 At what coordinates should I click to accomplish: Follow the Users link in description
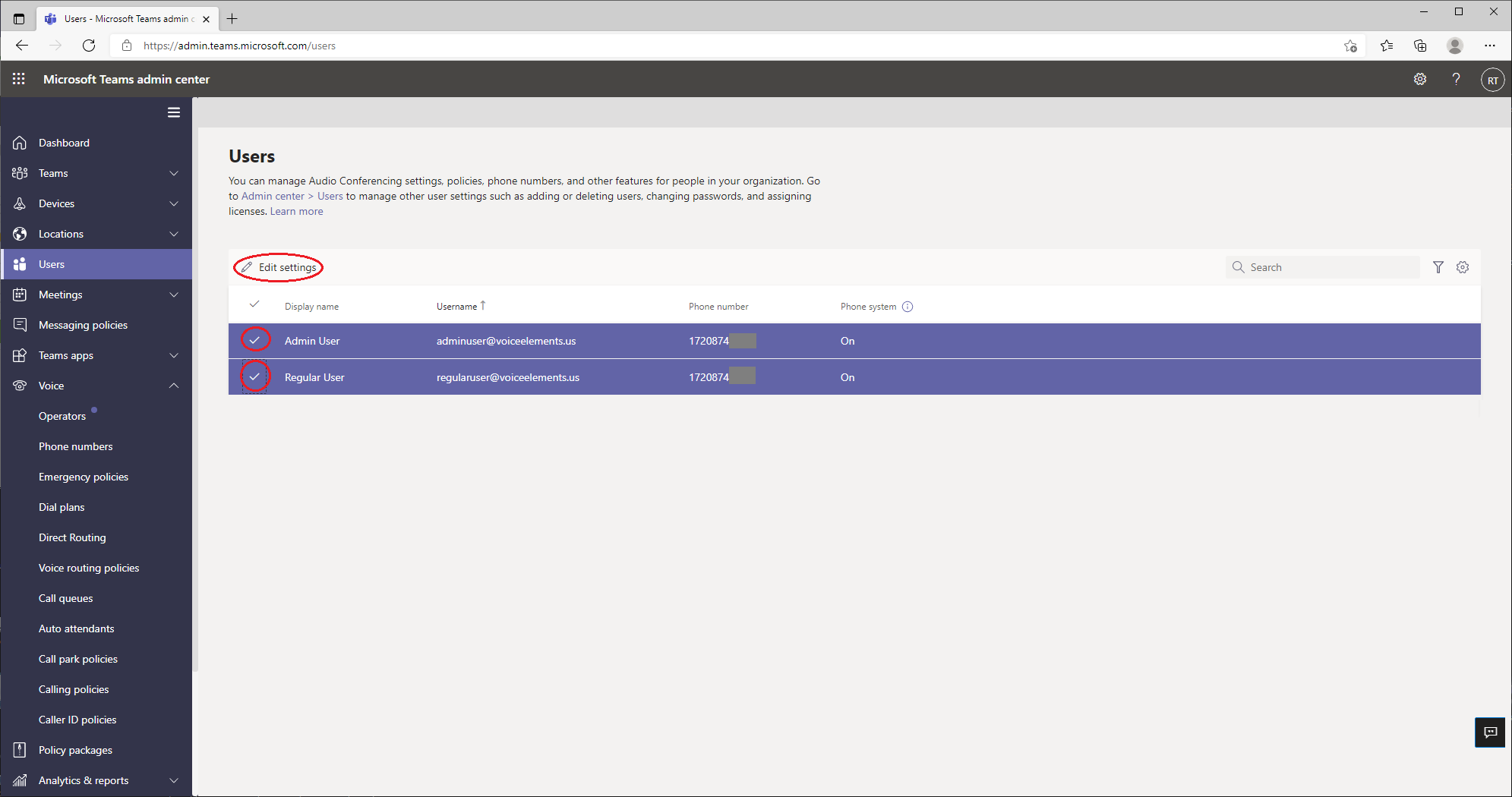pyautogui.click(x=330, y=196)
